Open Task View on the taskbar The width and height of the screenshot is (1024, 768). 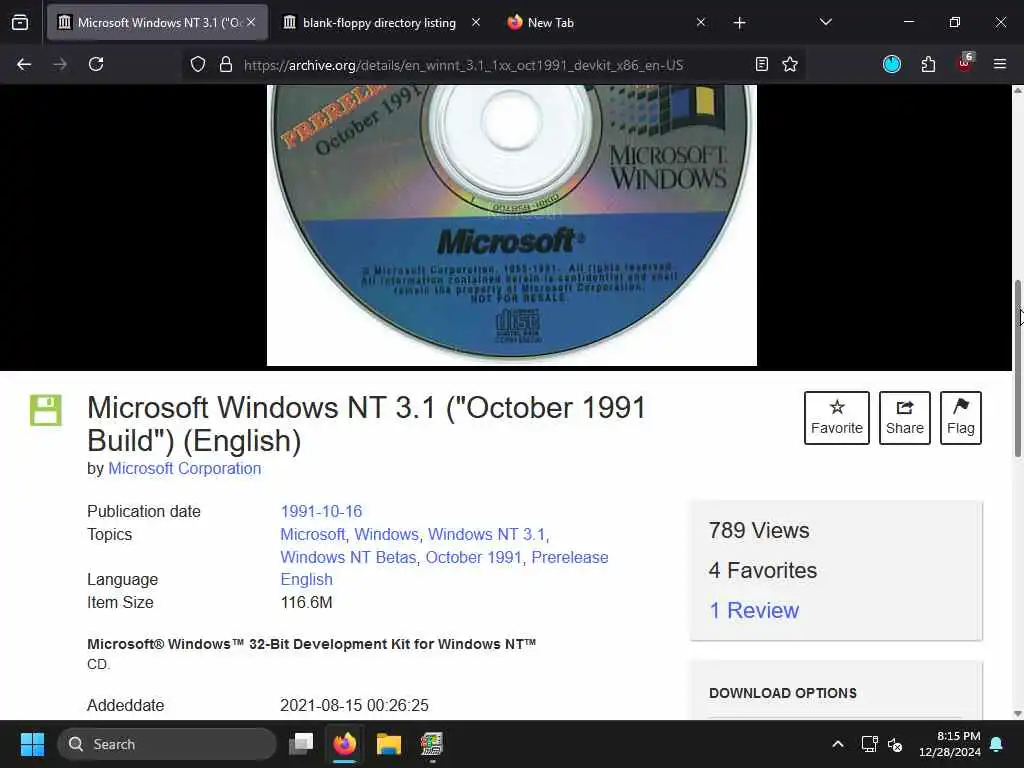point(301,744)
